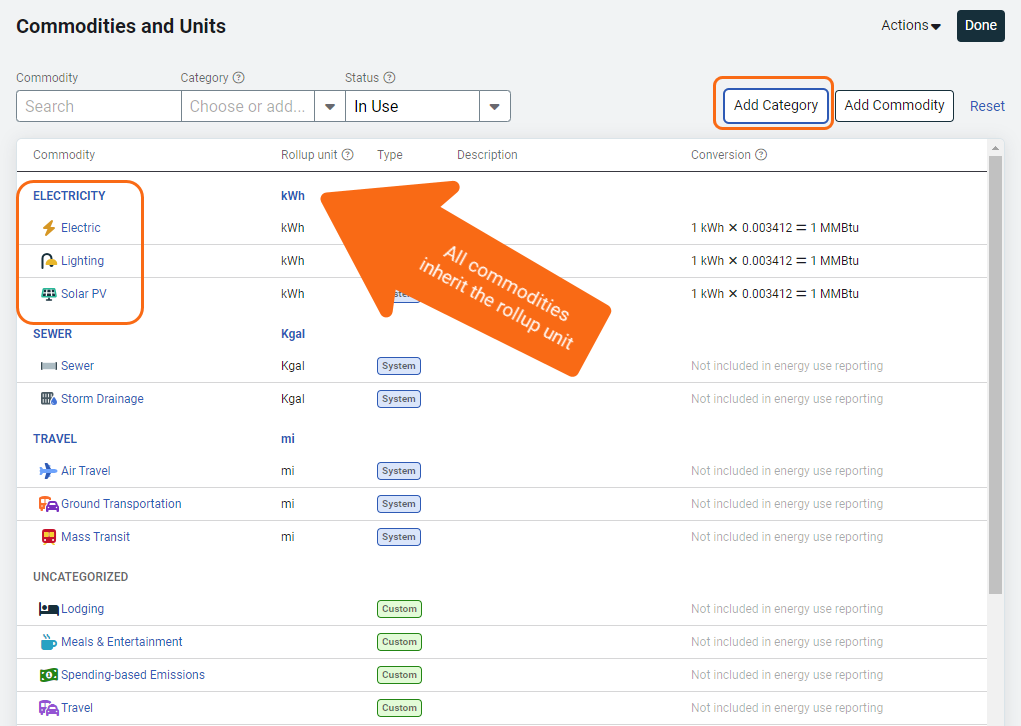The image size is (1021, 726).
Task: Show help for Rollup unit column
Action: click(348, 154)
